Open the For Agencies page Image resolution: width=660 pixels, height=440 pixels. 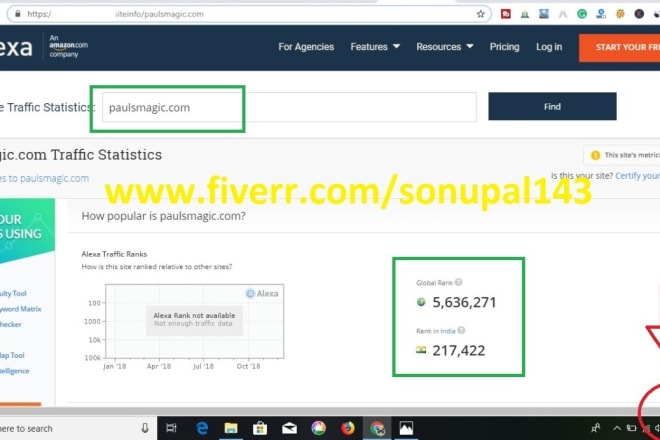pos(306,47)
